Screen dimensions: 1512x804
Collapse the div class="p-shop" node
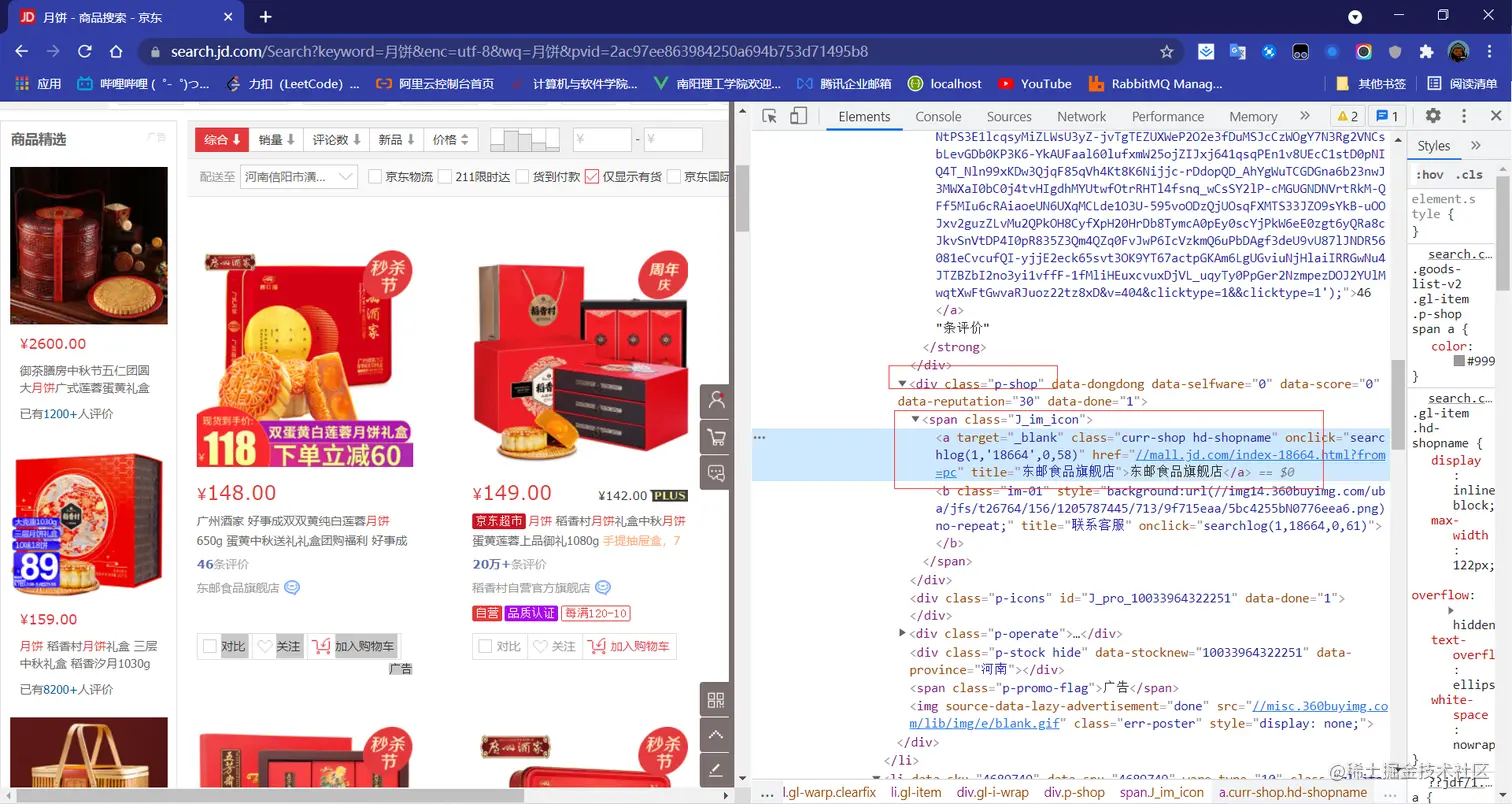903,384
